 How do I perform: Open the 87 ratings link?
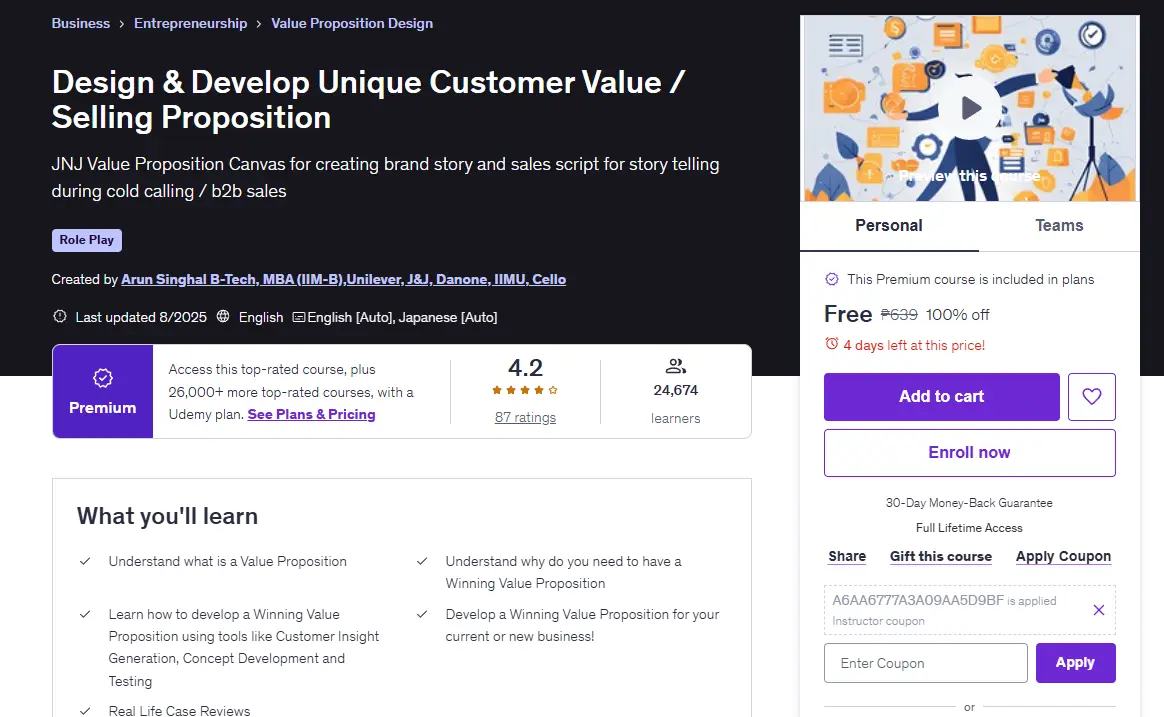[x=525, y=417]
